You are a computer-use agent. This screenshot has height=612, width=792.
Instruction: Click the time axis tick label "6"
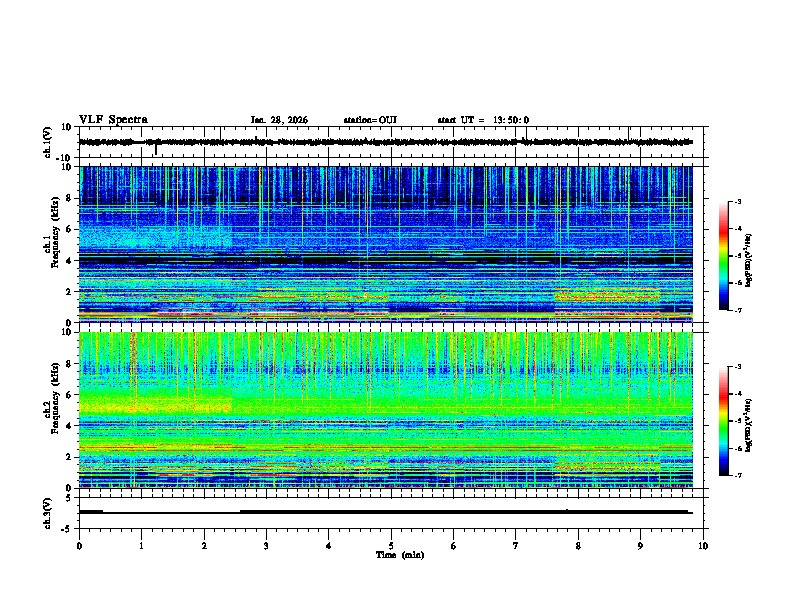click(454, 546)
